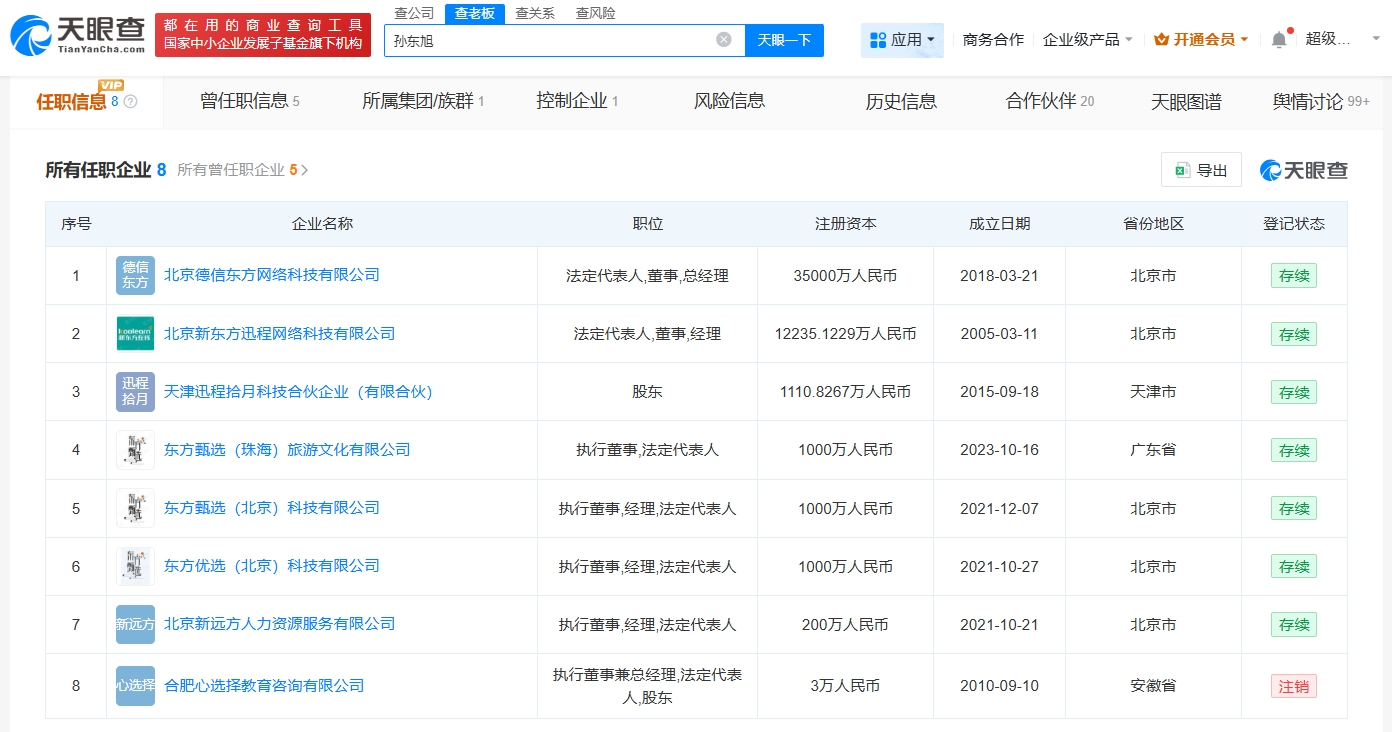Clear the search box with the X icon

(724, 40)
